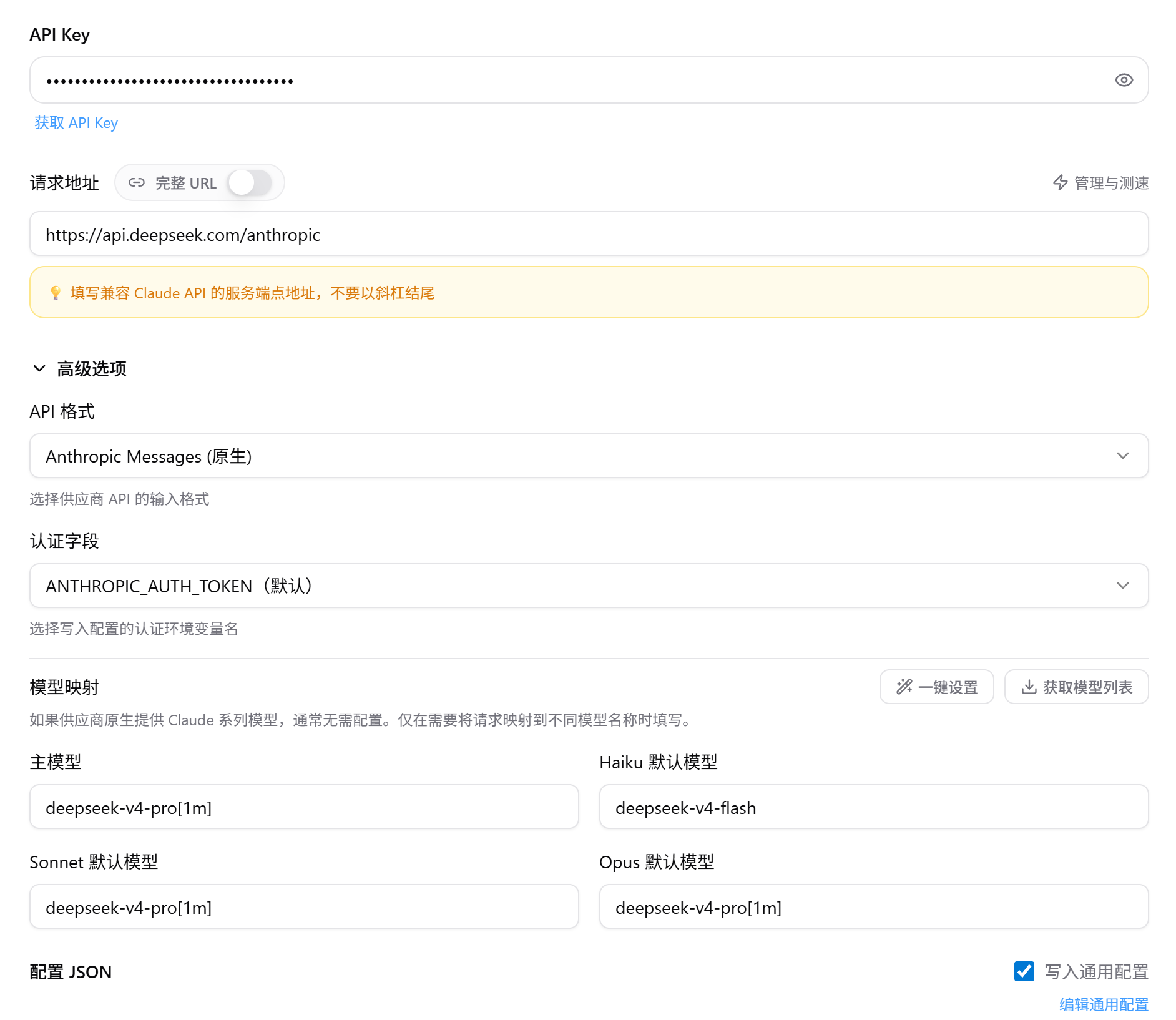This screenshot has height=1020, width=1176.
Task: Uncheck the 写入通用配置 checkbox
Action: point(1024,971)
